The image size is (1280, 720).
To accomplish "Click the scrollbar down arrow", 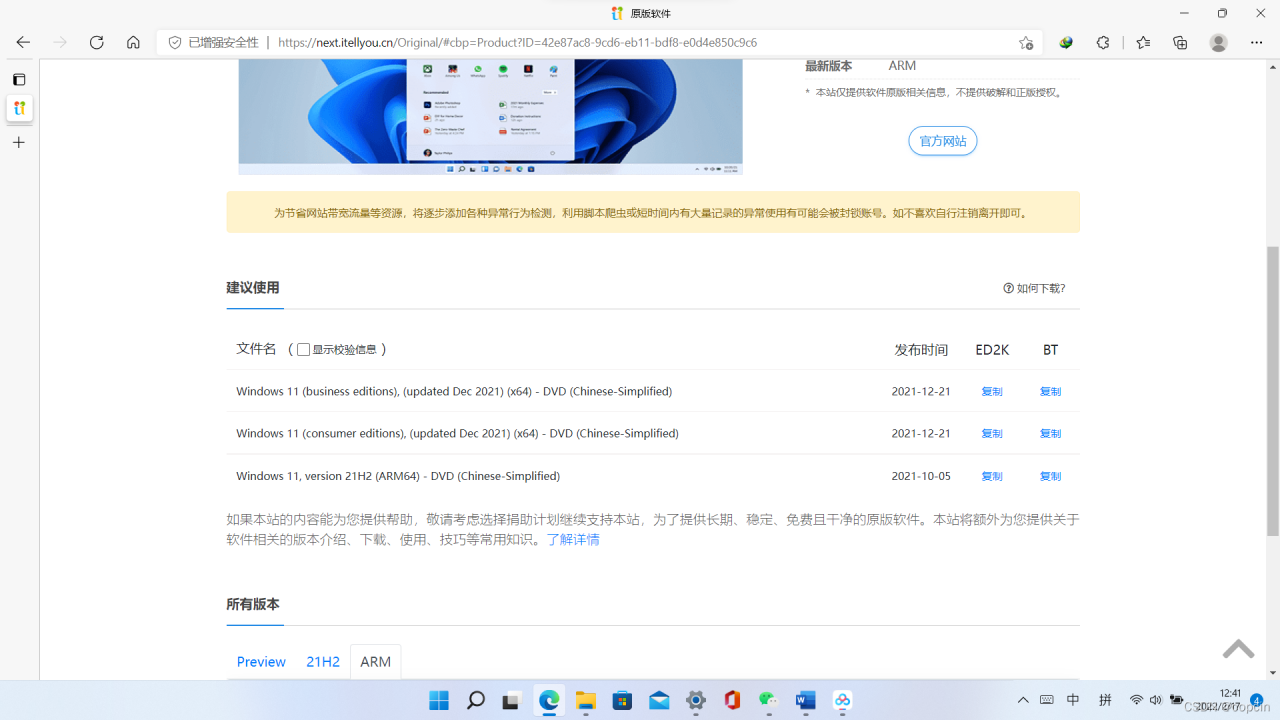I will [x=1272, y=673].
